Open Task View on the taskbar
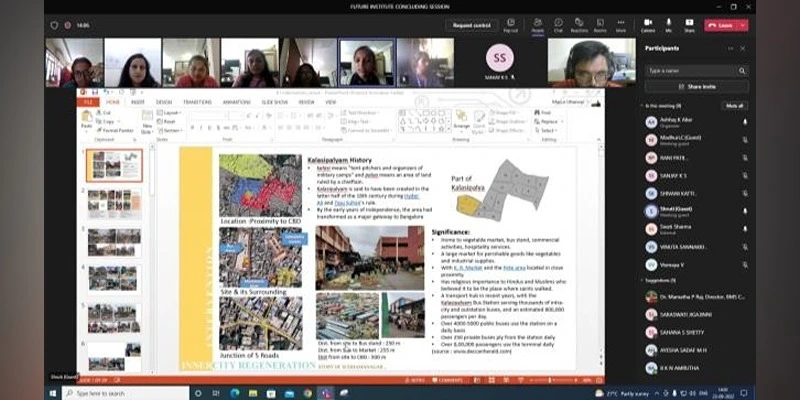The width and height of the screenshot is (800, 400). click(x=216, y=393)
